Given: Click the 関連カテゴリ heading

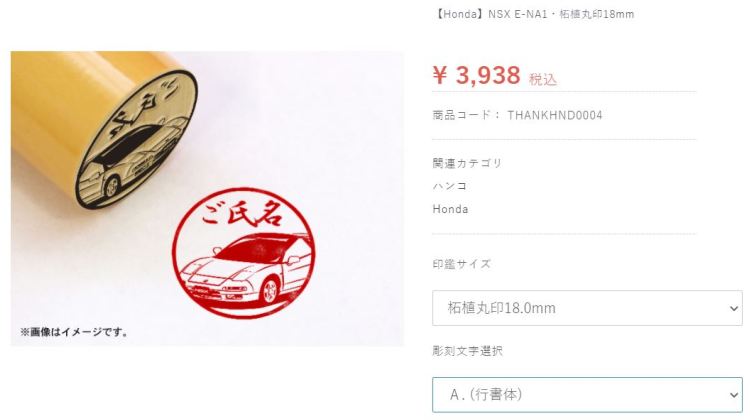Looking at the screenshot, I should 467,163.
